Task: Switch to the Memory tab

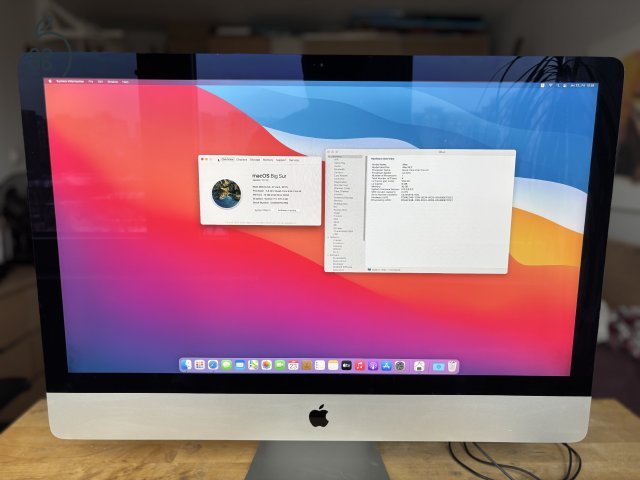Action: pos(268,160)
